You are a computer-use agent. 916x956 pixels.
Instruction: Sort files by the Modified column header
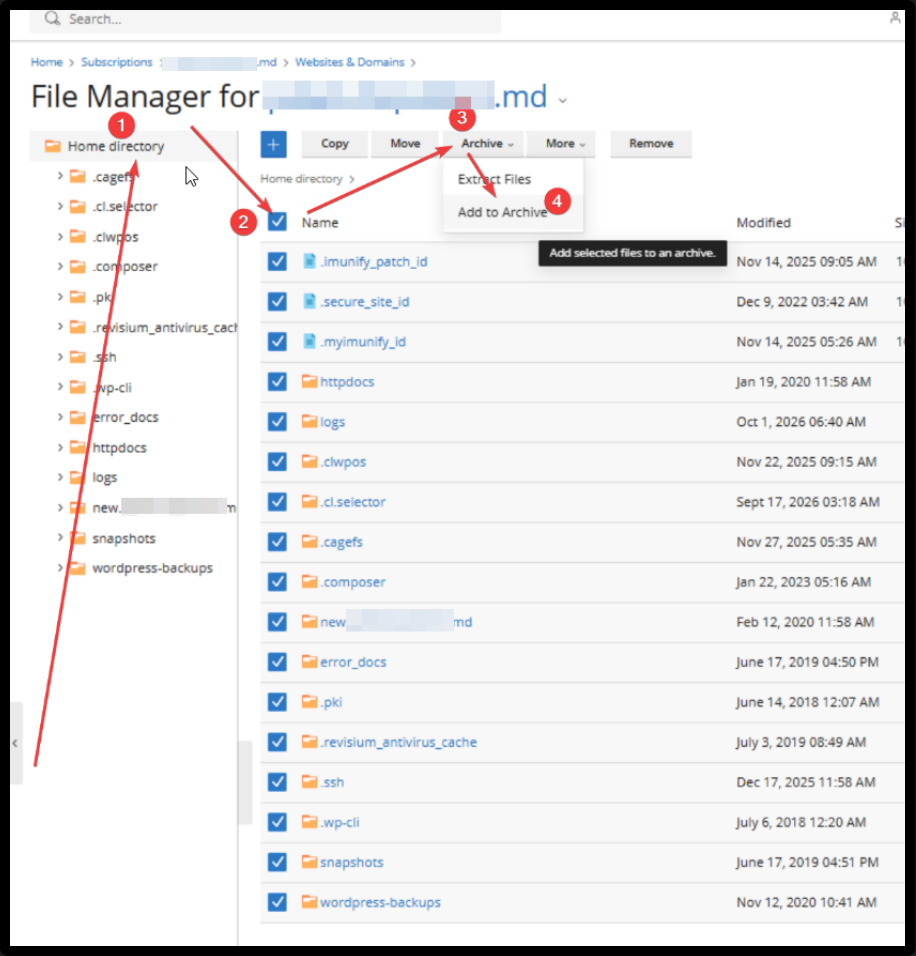tap(764, 223)
